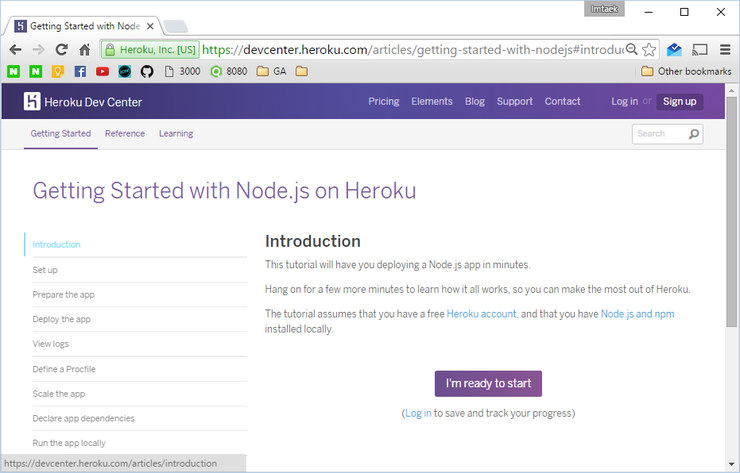Open Support in the Heroku header
The width and height of the screenshot is (740, 473).
point(514,101)
